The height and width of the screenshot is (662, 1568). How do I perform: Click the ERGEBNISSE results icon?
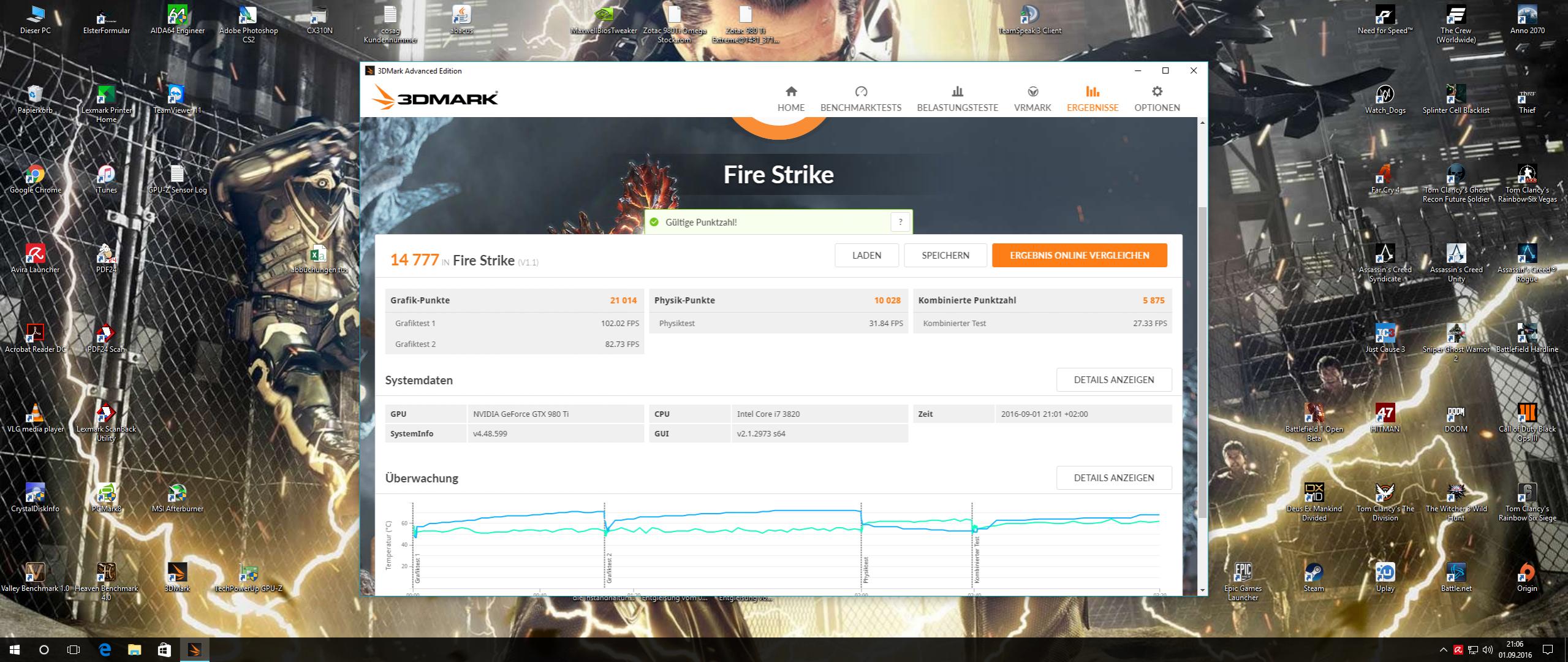(x=1092, y=92)
